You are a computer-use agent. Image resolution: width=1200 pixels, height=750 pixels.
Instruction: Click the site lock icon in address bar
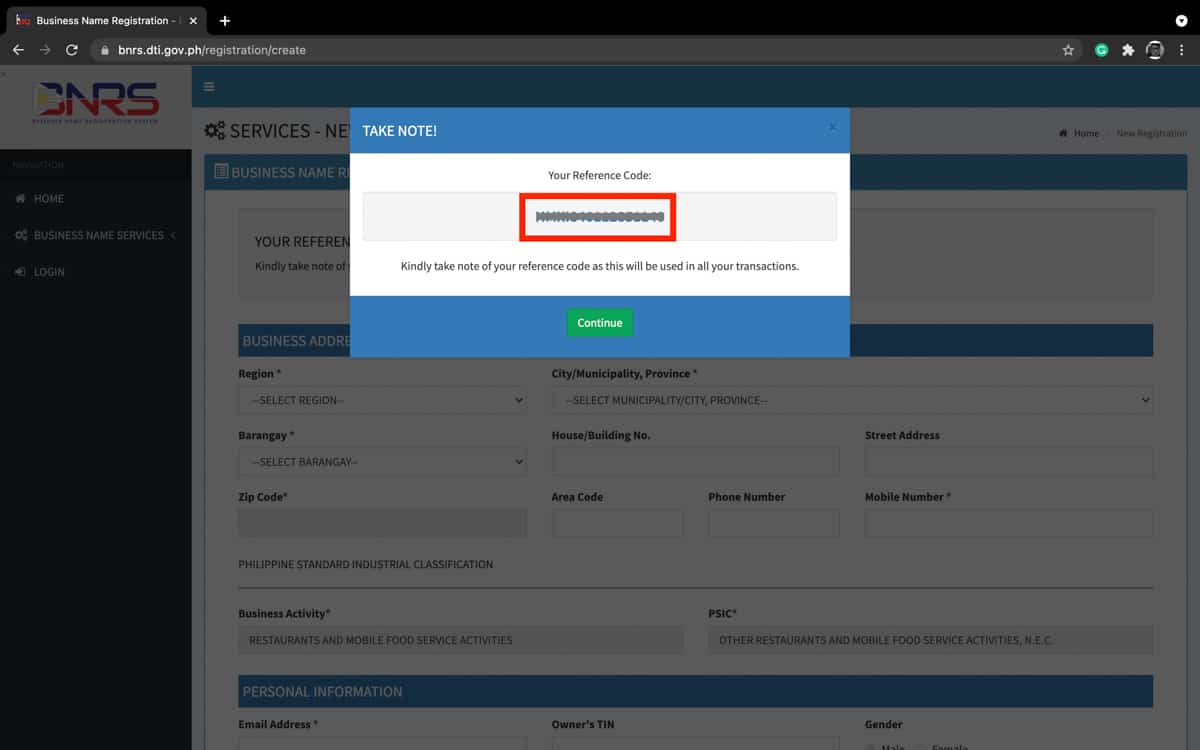pos(104,50)
